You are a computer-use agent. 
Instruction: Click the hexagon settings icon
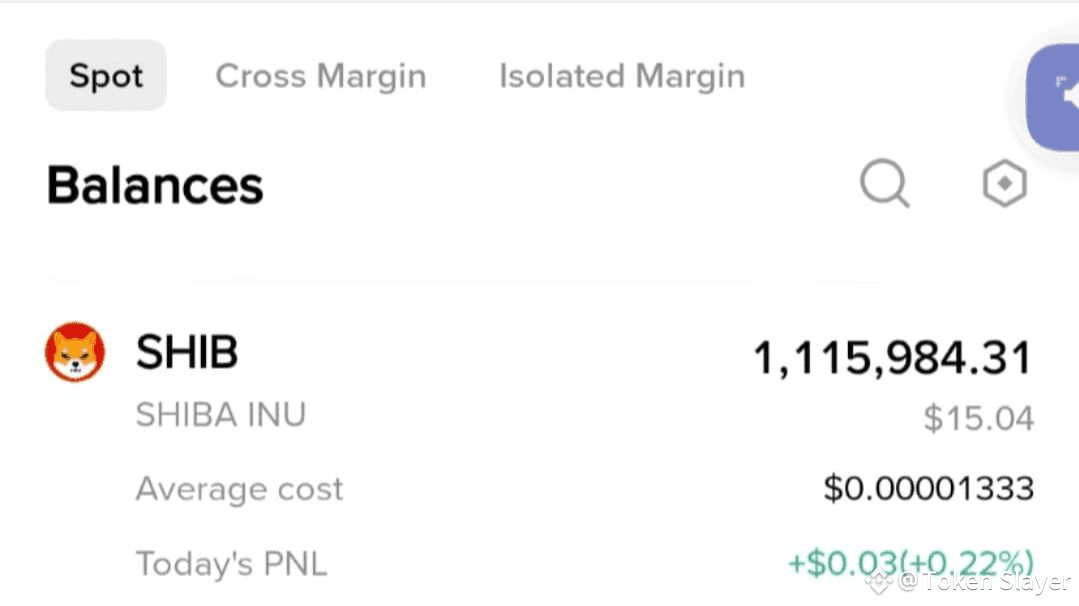(1004, 184)
